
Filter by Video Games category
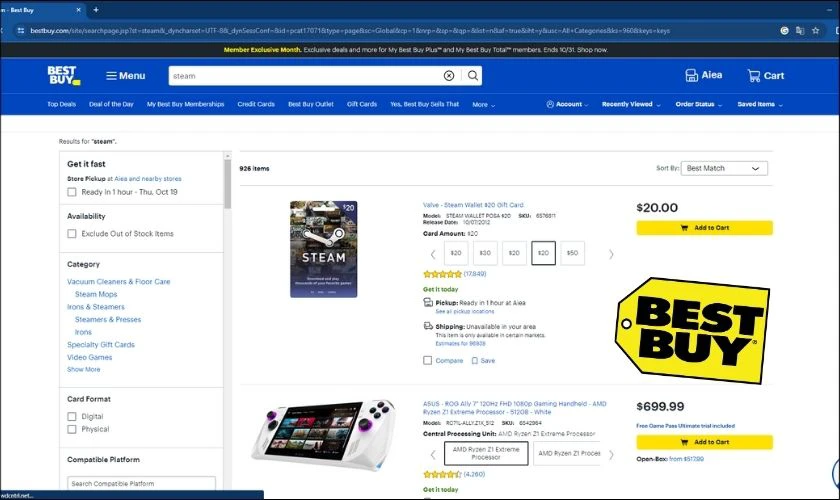click(89, 357)
